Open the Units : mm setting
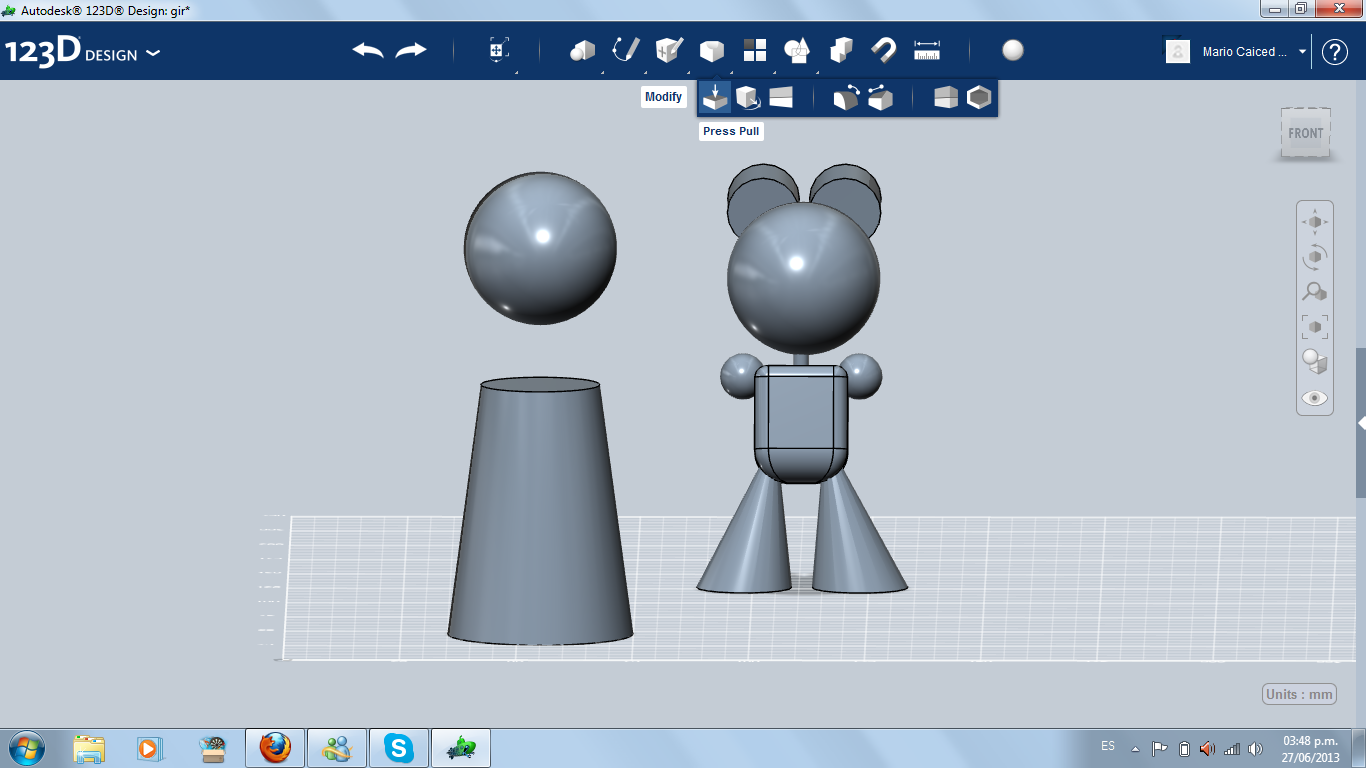 click(x=1300, y=695)
